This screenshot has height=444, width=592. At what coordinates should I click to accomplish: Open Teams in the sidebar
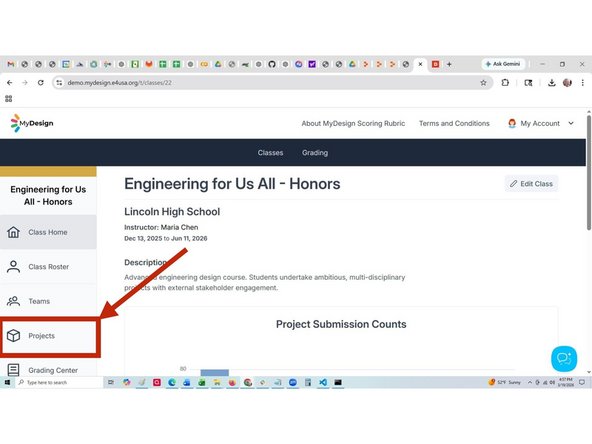click(x=48, y=301)
